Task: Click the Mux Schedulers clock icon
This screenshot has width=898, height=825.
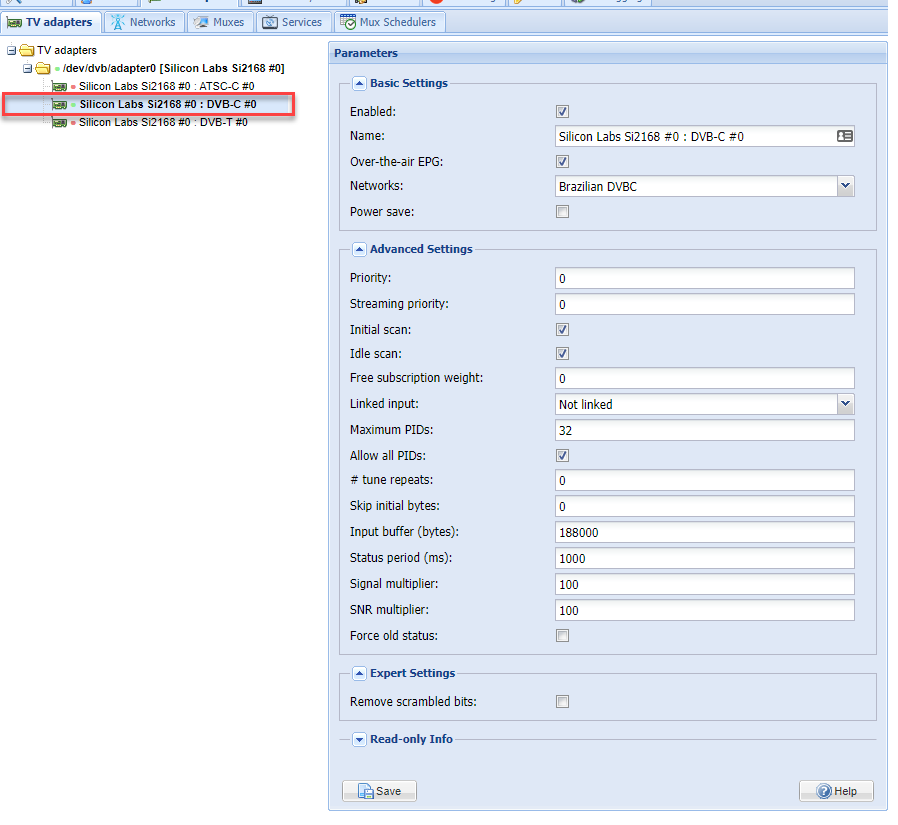Action: pos(348,22)
